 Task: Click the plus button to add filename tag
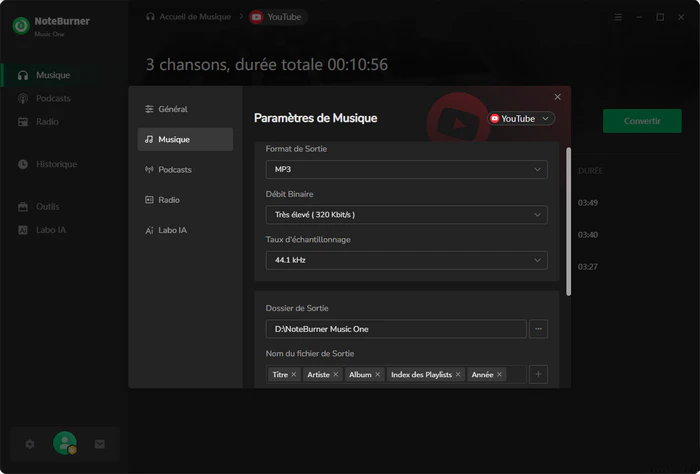tap(538, 374)
